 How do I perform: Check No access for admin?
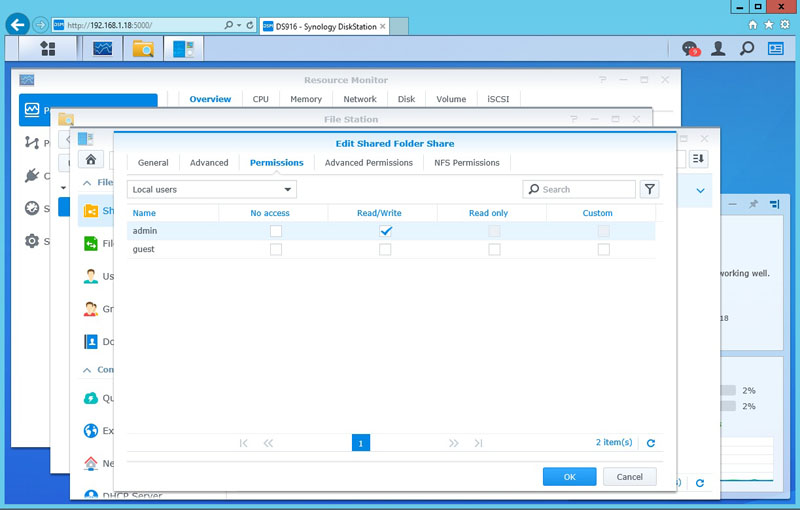coord(276,231)
